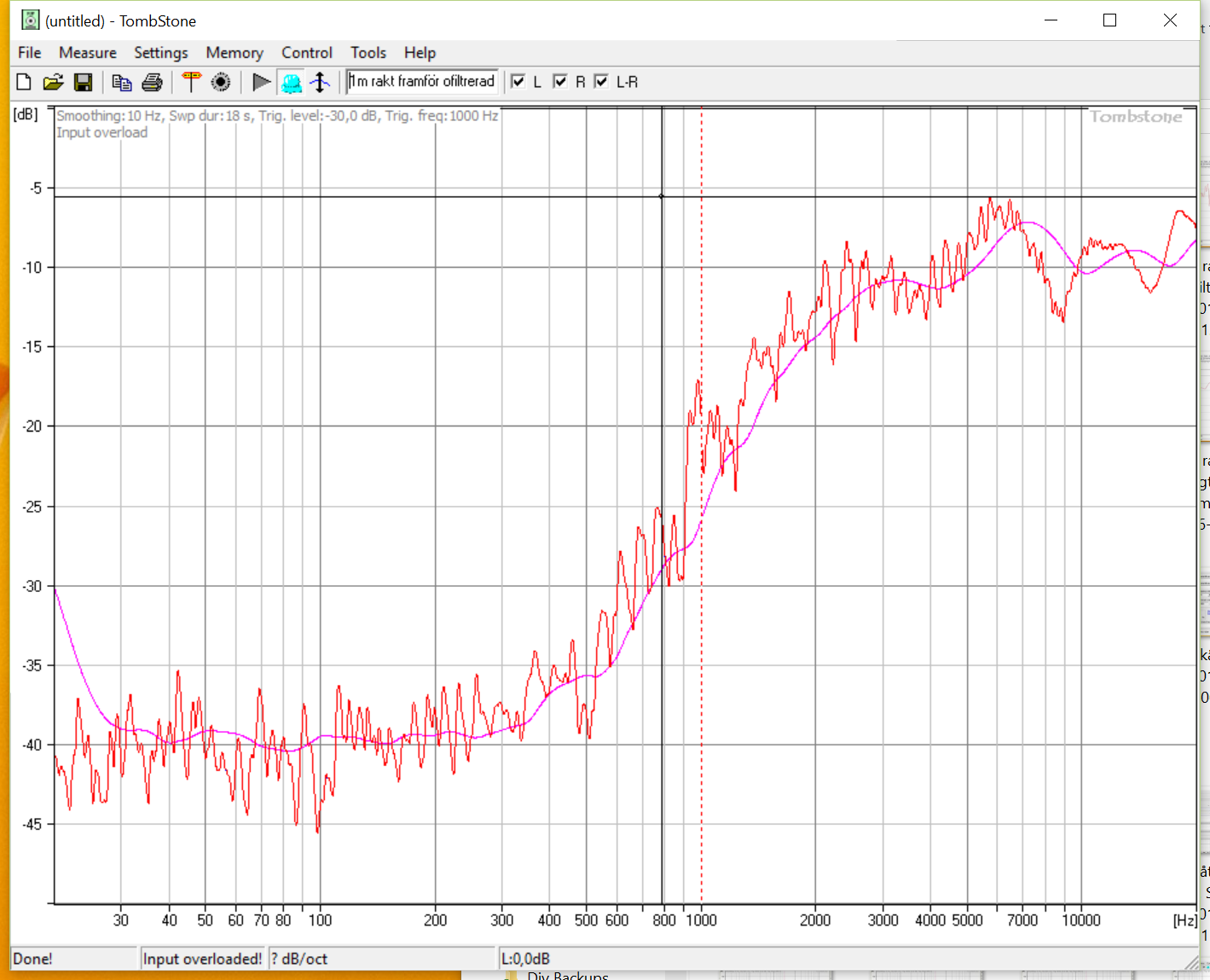1210x980 pixels.
Task: Click the -40 dB axis label
Action: 32,745
